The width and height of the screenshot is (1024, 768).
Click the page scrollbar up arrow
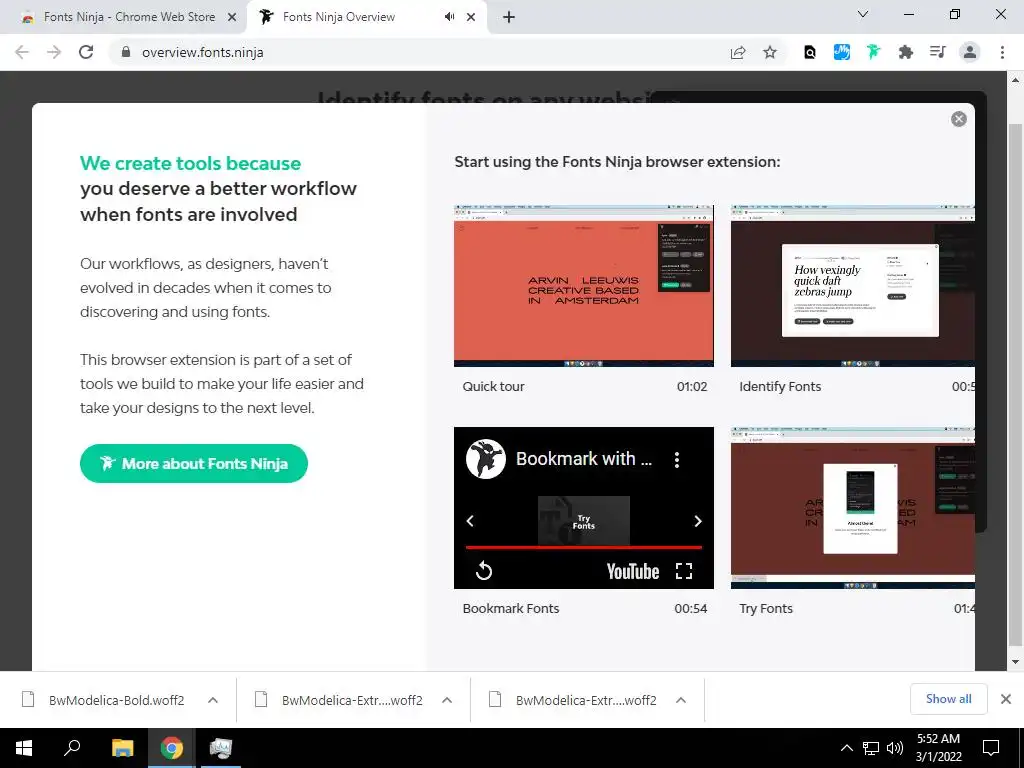[x=1015, y=80]
